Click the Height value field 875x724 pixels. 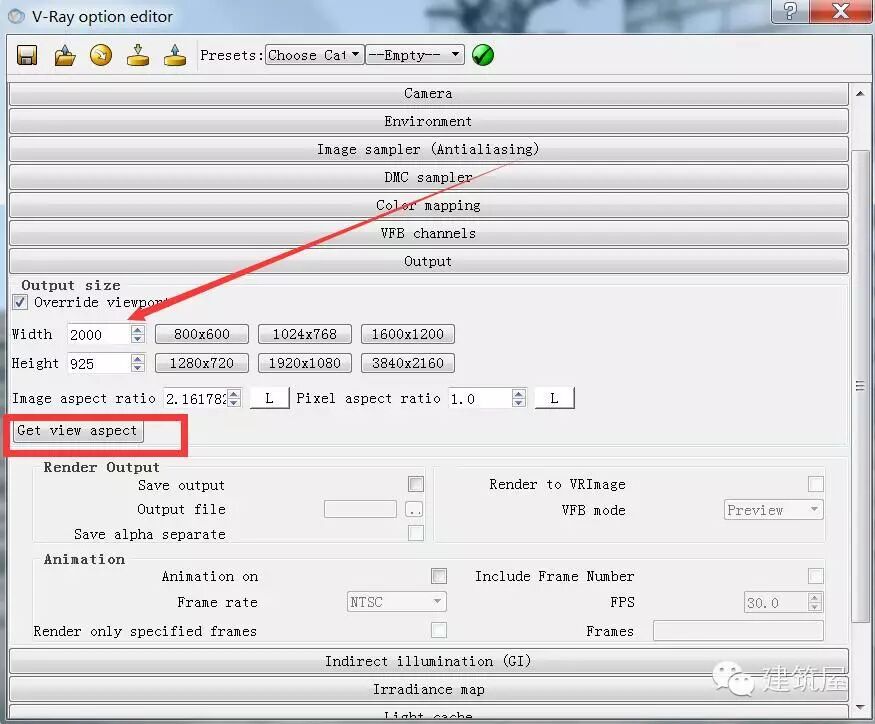[99, 364]
